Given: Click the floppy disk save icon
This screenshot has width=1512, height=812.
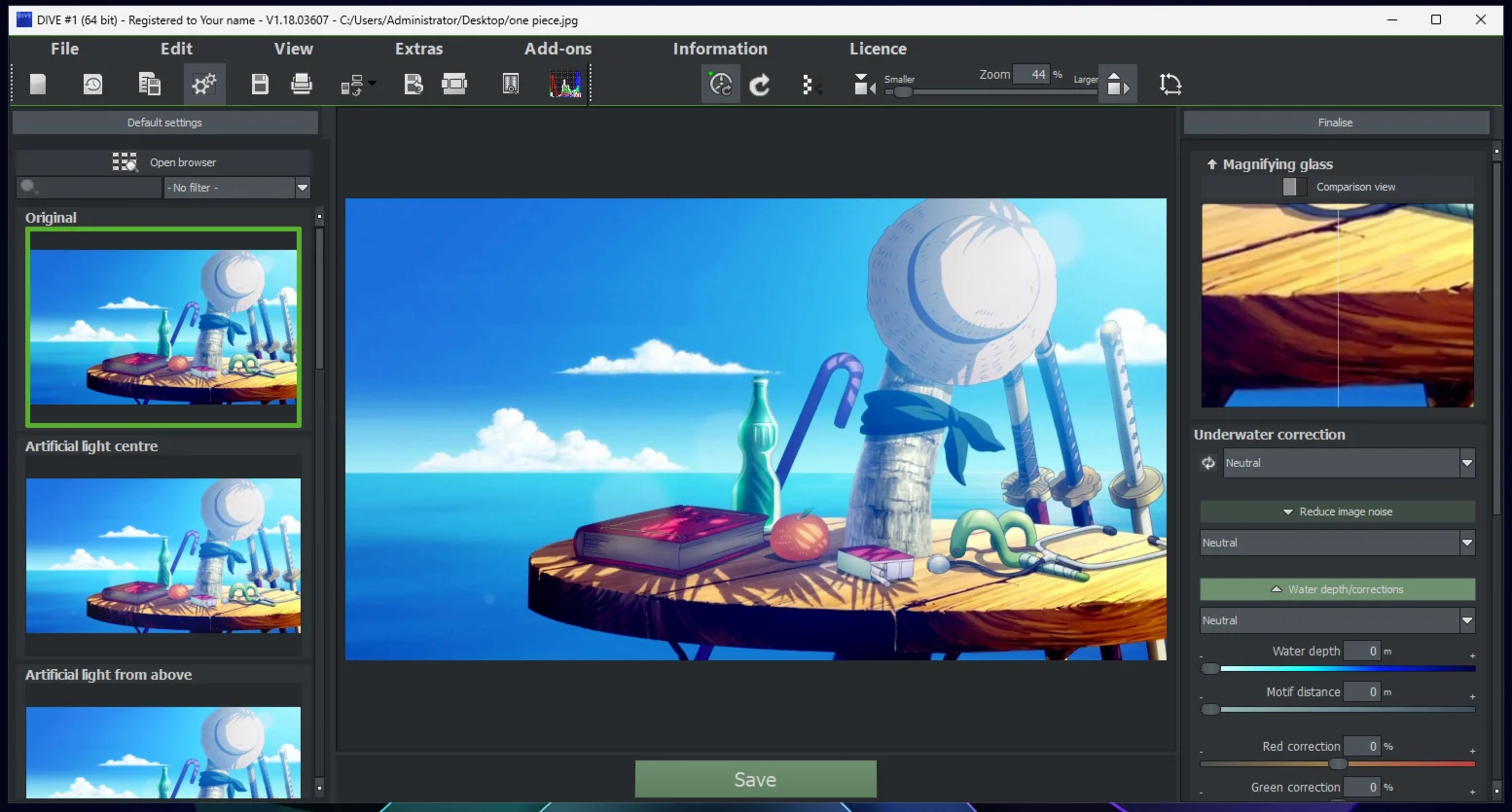Looking at the screenshot, I should point(260,85).
